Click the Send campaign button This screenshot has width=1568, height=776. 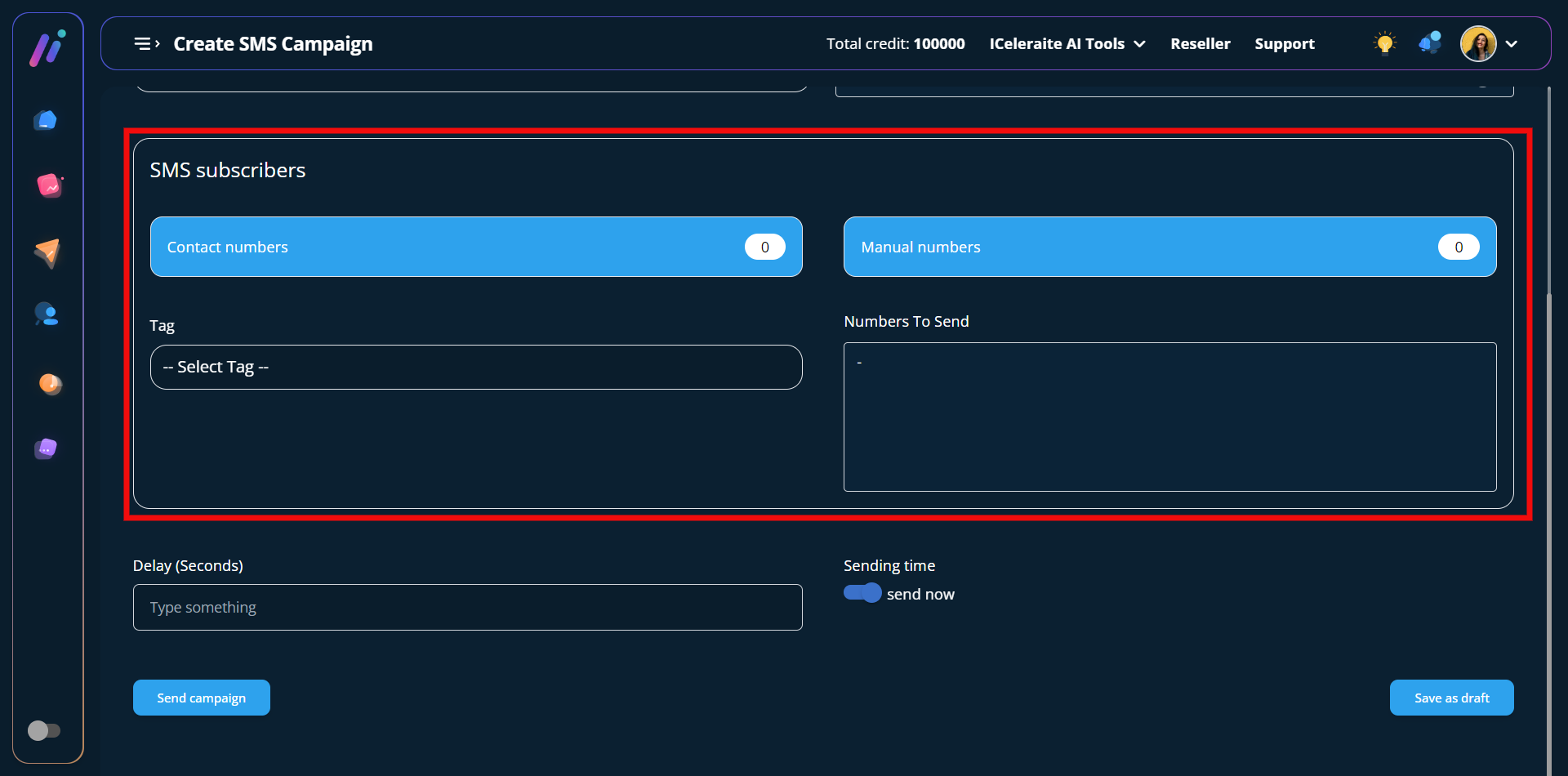tap(202, 698)
